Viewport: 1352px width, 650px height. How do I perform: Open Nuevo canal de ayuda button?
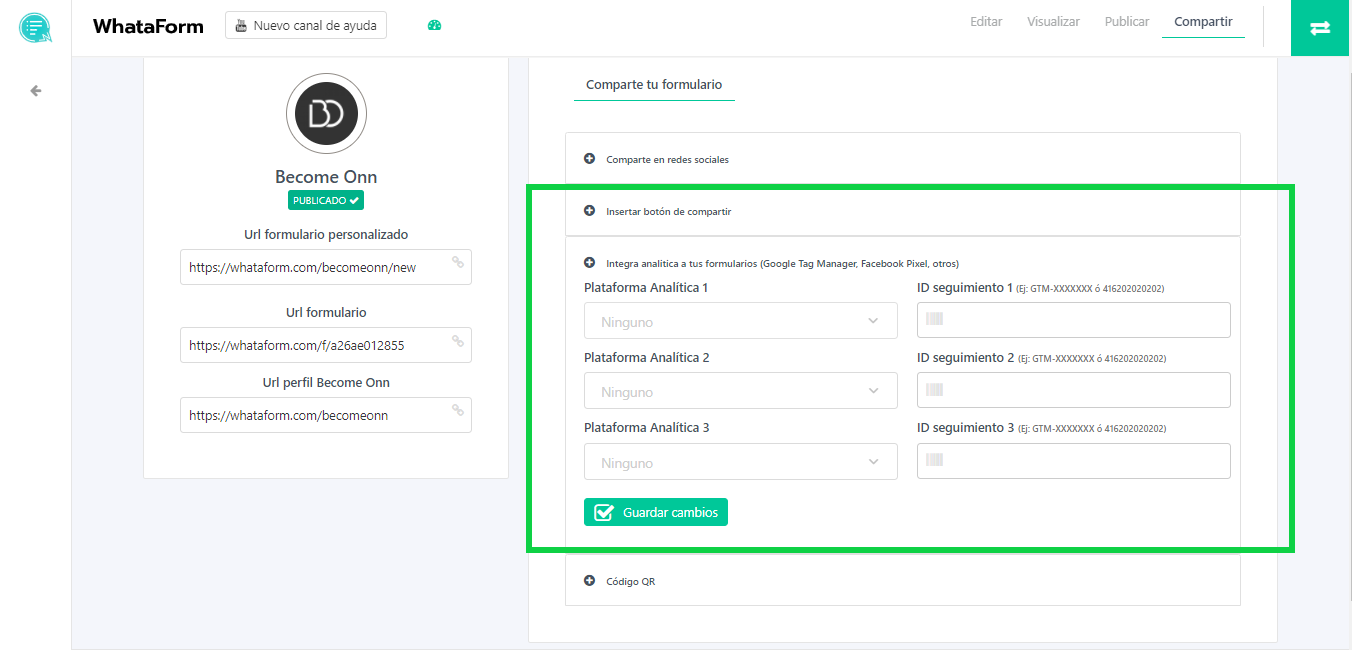tap(306, 26)
